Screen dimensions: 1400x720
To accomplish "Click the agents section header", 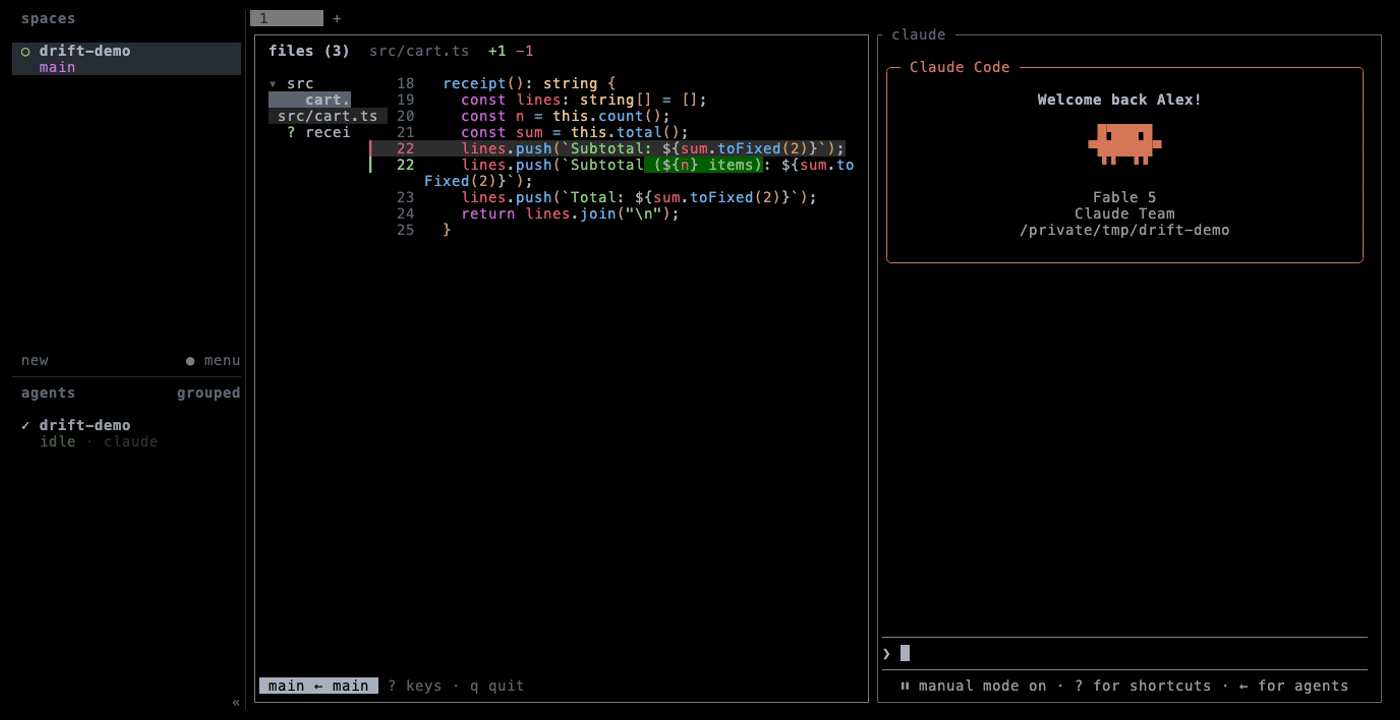I will [48, 393].
